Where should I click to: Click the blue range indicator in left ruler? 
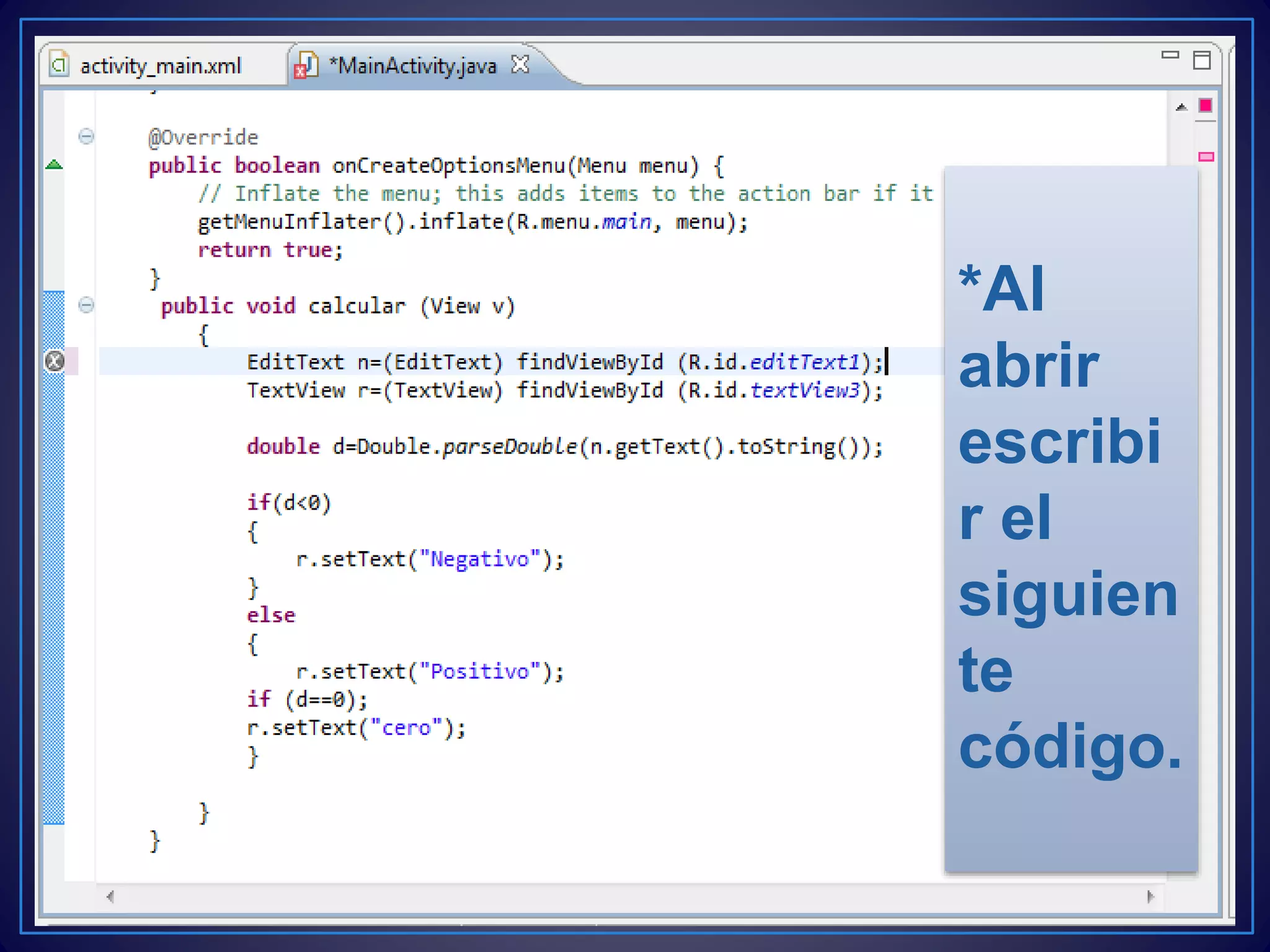point(54,558)
